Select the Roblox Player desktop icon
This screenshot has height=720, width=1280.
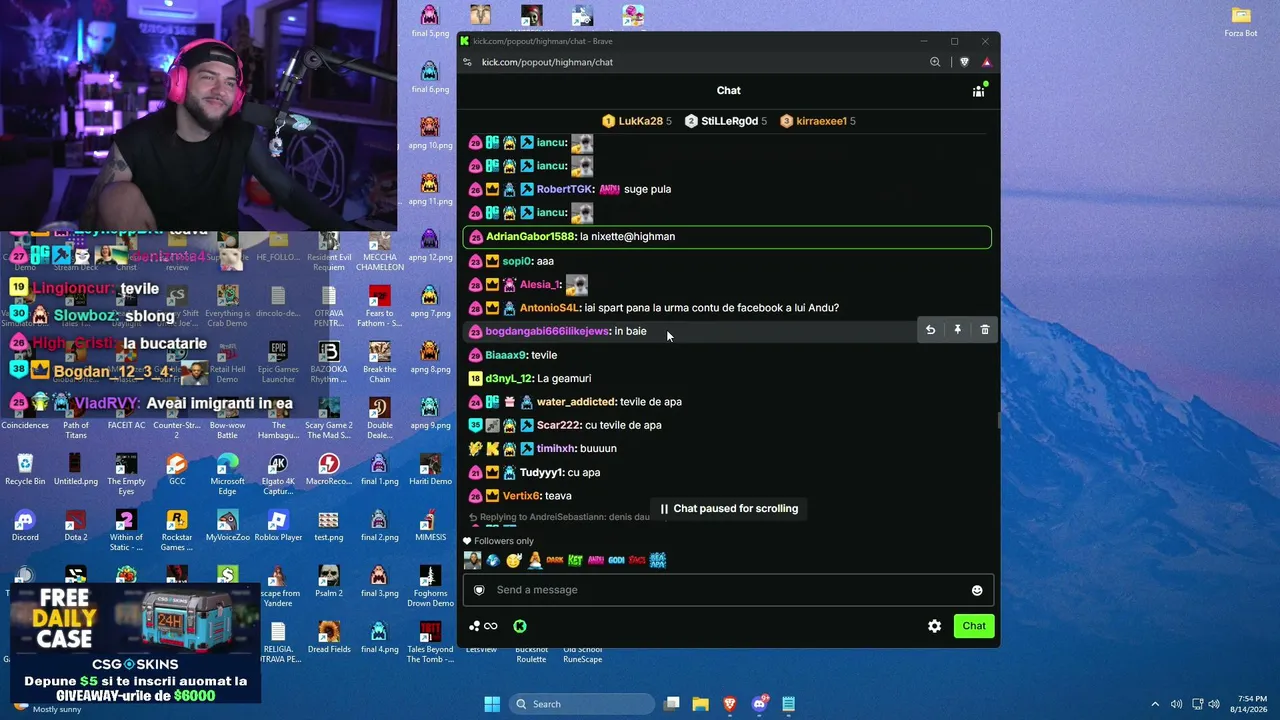pyautogui.click(x=278, y=526)
